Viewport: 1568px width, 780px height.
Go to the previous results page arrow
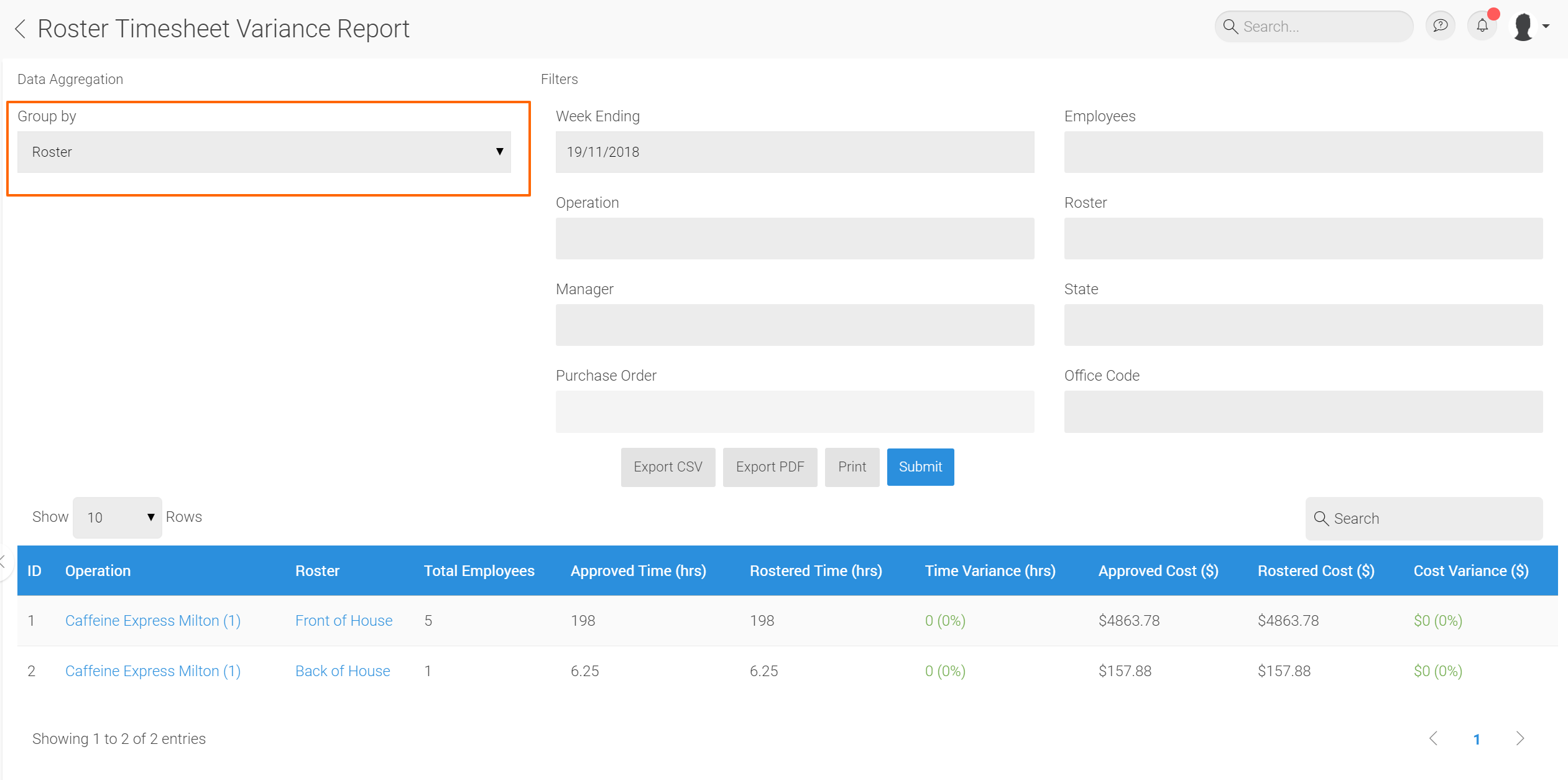(1433, 738)
